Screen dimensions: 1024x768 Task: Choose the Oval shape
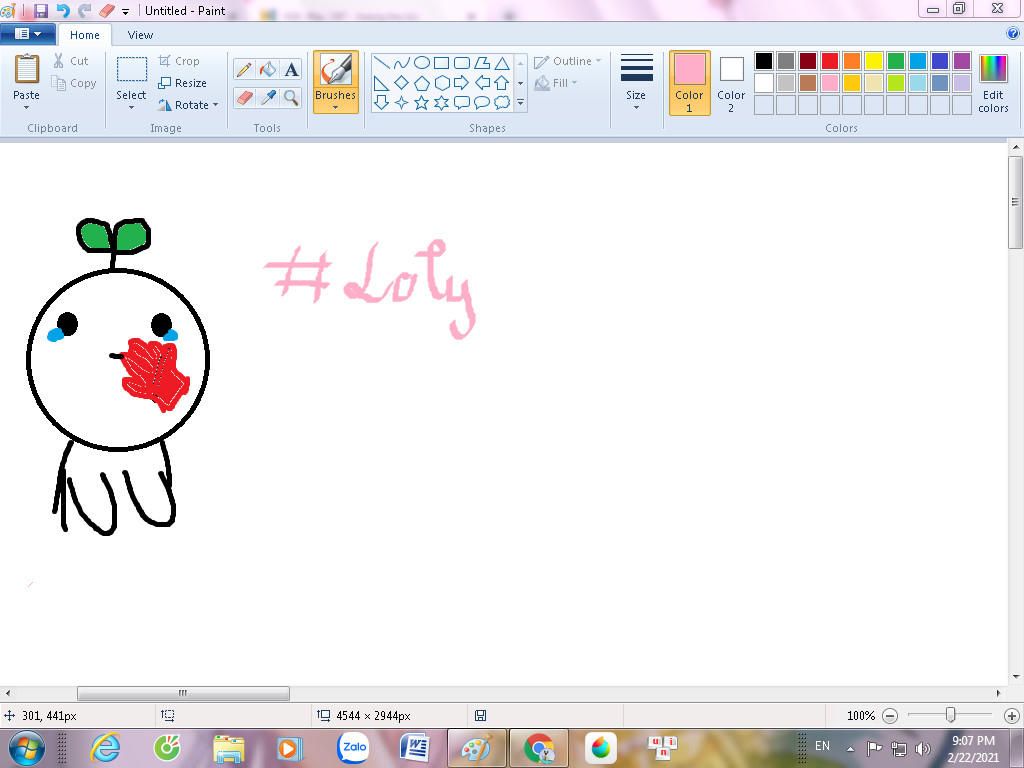pos(422,63)
